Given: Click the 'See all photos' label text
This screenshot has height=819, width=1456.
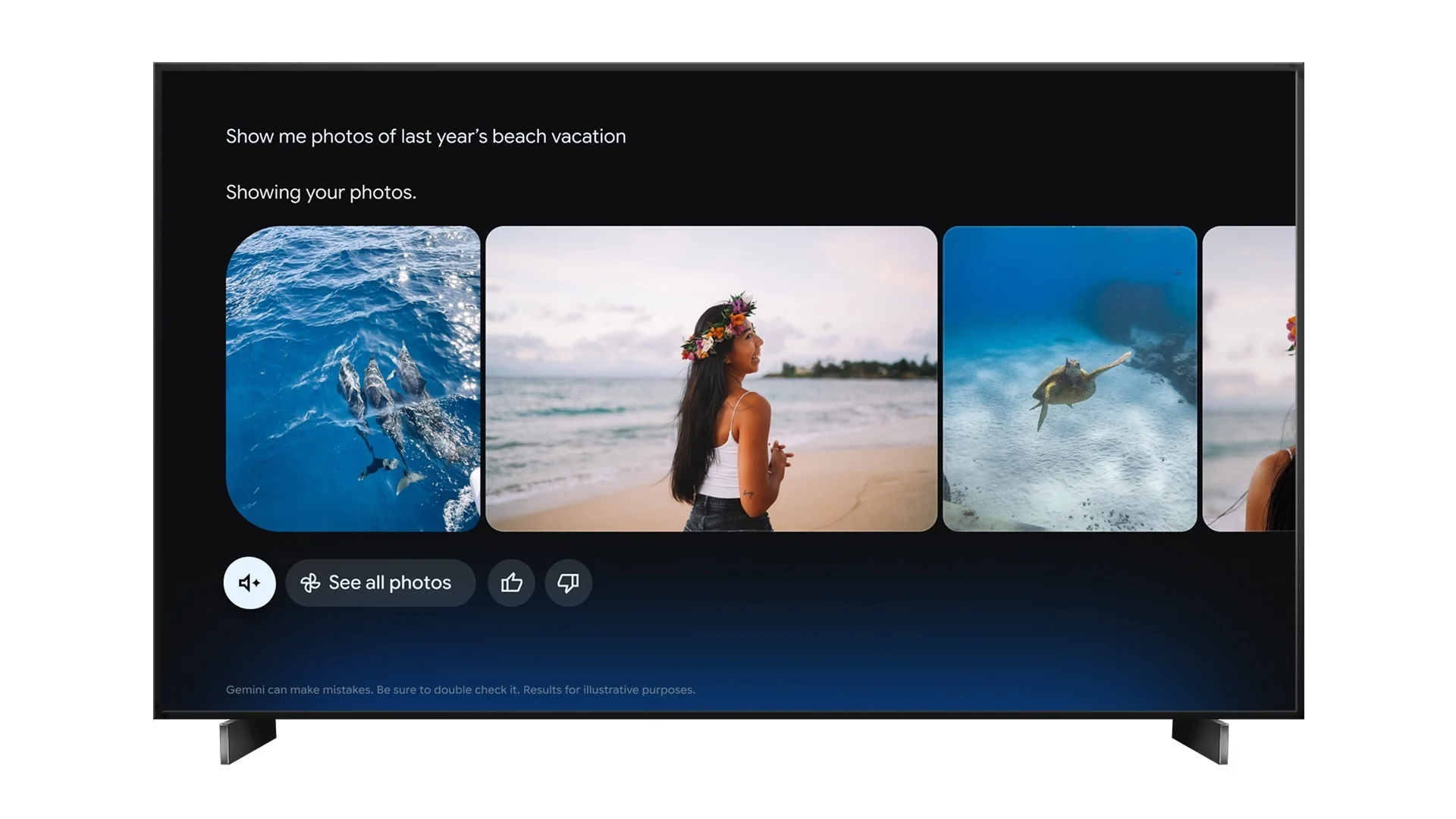Looking at the screenshot, I should click(x=390, y=582).
